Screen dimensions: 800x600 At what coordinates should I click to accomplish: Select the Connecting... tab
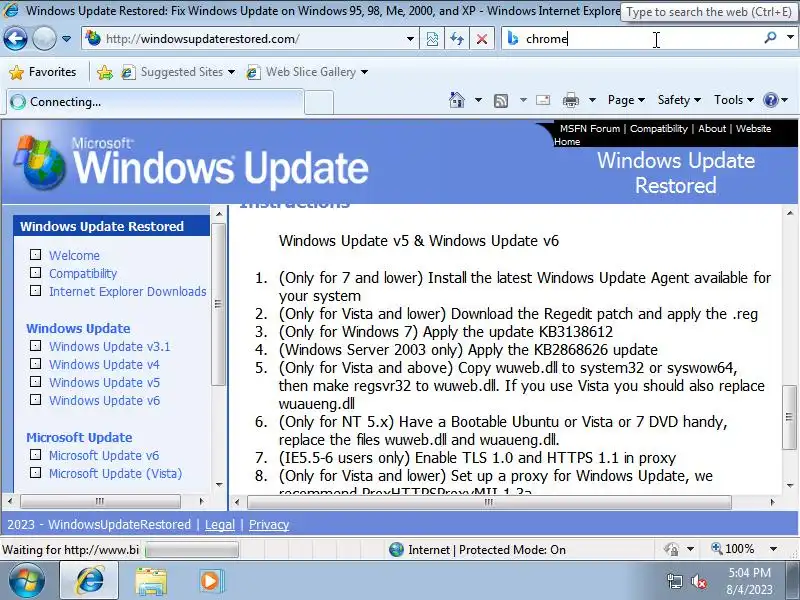pos(155,102)
